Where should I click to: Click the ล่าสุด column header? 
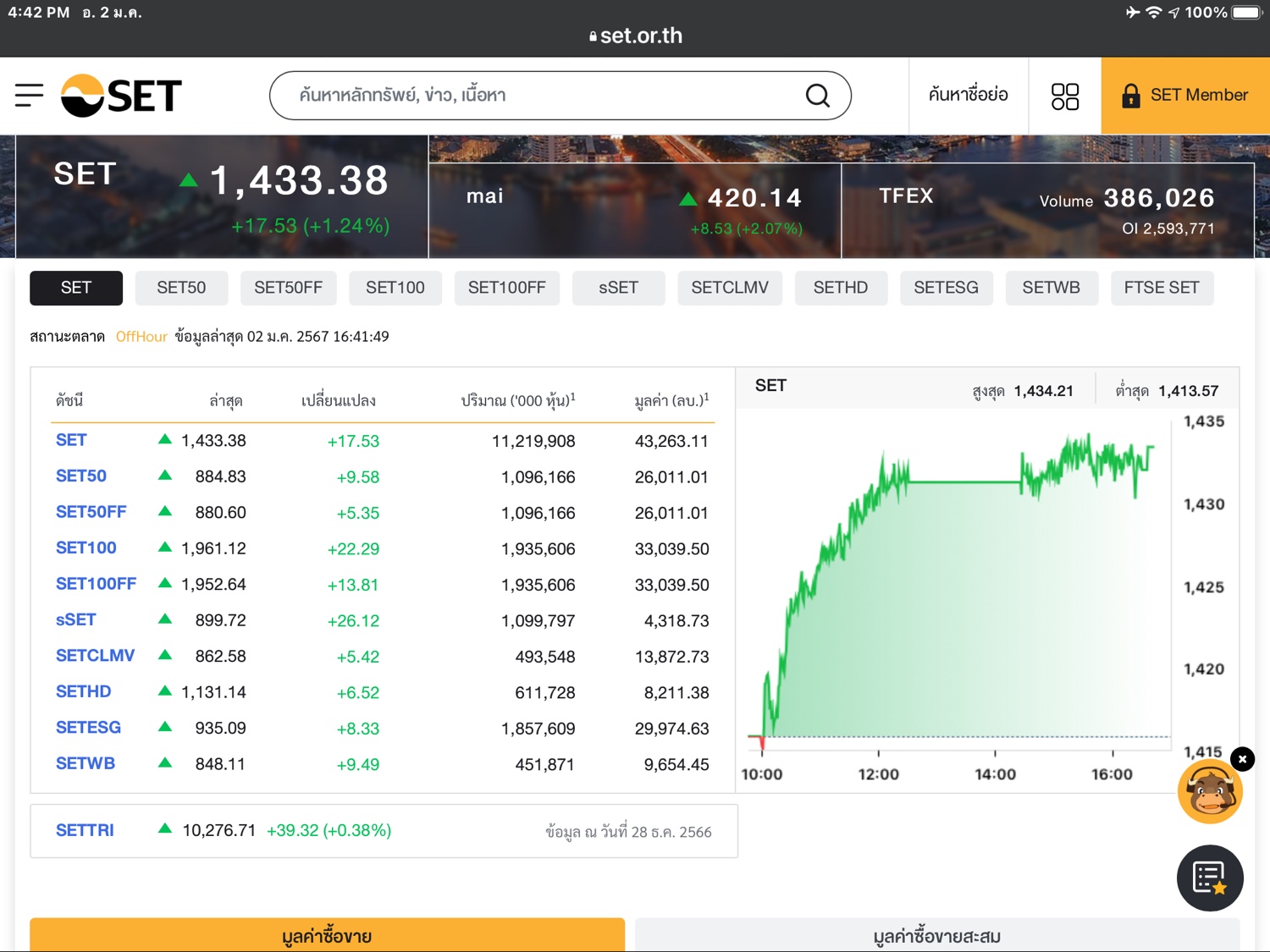click(226, 400)
